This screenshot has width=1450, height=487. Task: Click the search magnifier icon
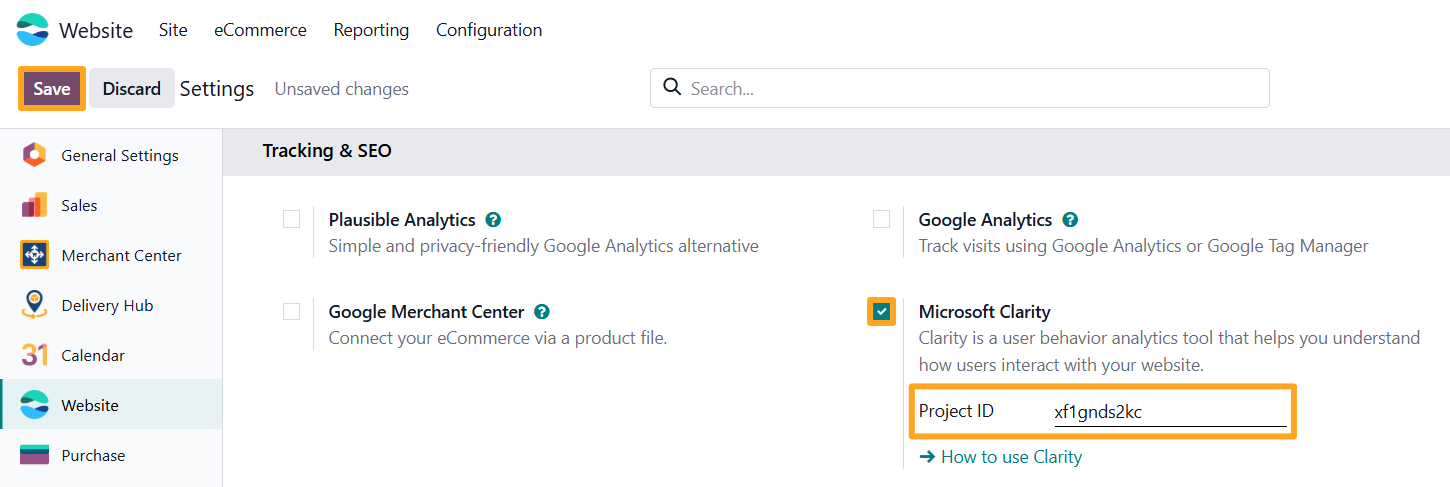click(x=672, y=87)
